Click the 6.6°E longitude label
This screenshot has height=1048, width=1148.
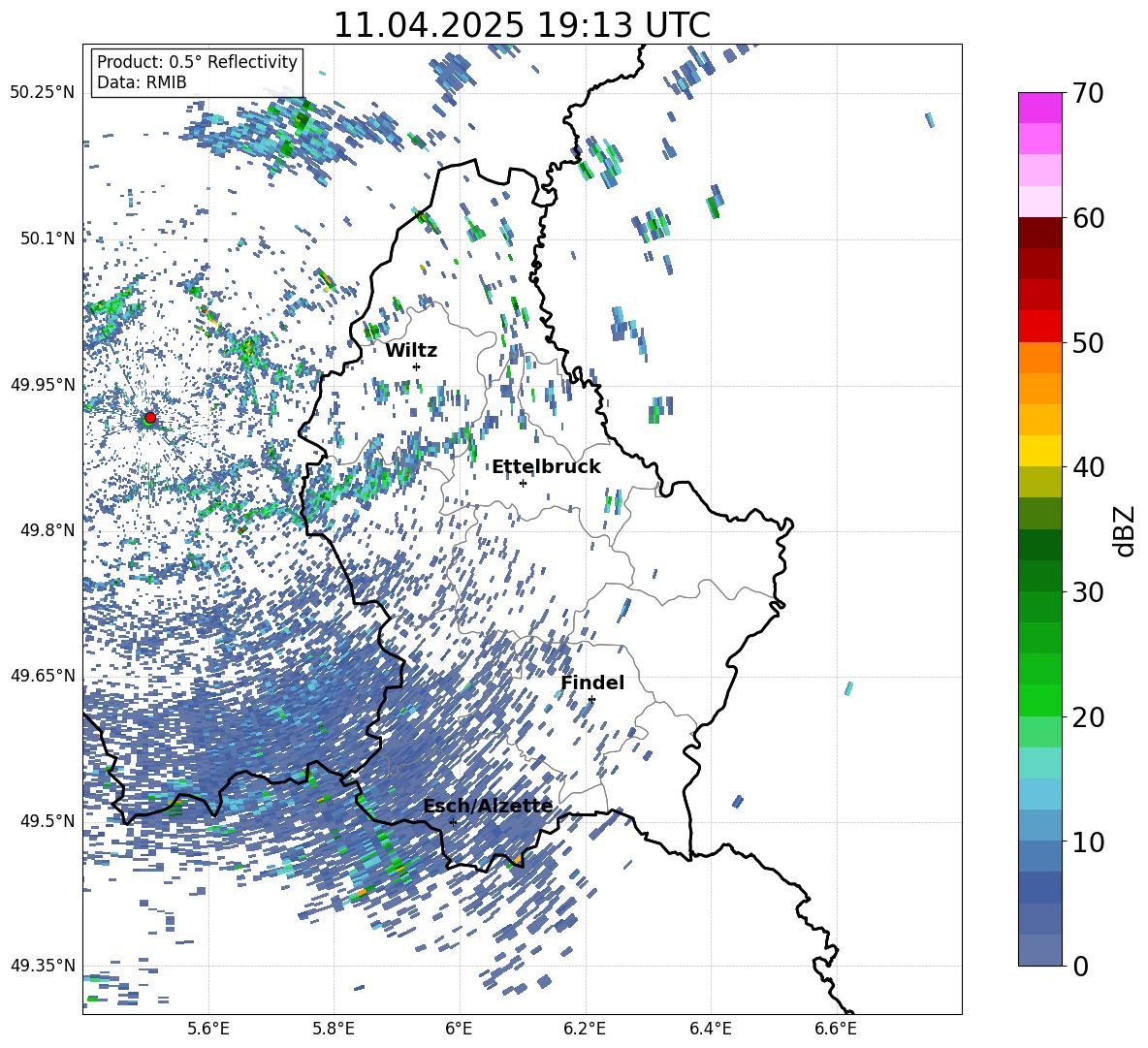(836, 1029)
